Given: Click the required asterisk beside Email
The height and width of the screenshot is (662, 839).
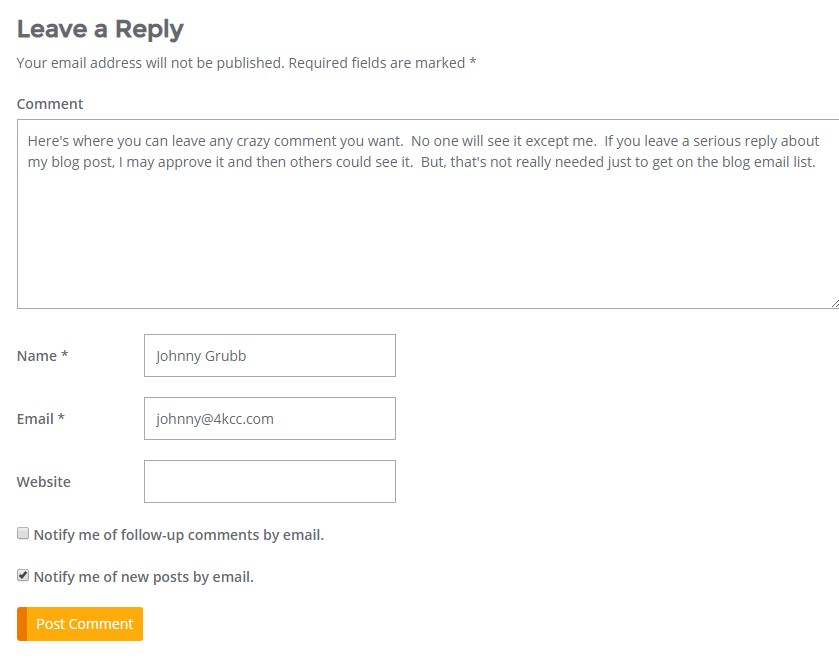Looking at the screenshot, I should click(61, 419).
